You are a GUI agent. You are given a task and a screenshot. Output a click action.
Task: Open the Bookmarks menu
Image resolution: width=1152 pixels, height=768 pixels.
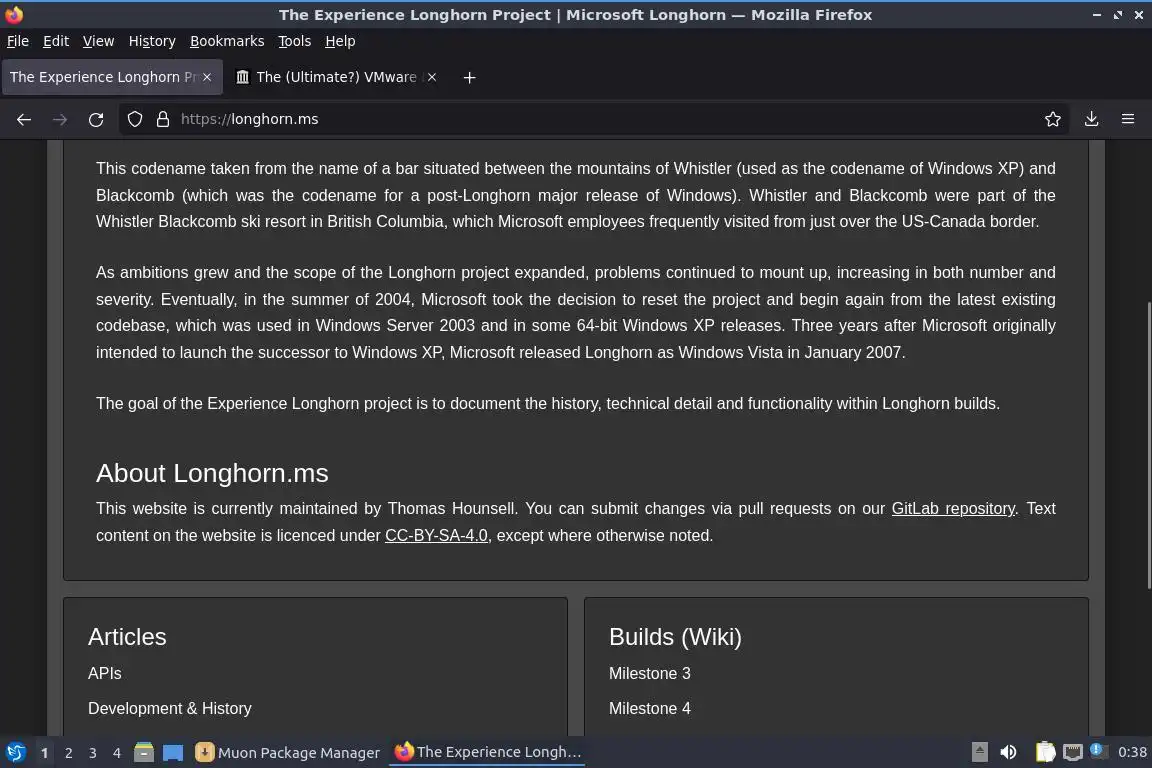click(227, 41)
